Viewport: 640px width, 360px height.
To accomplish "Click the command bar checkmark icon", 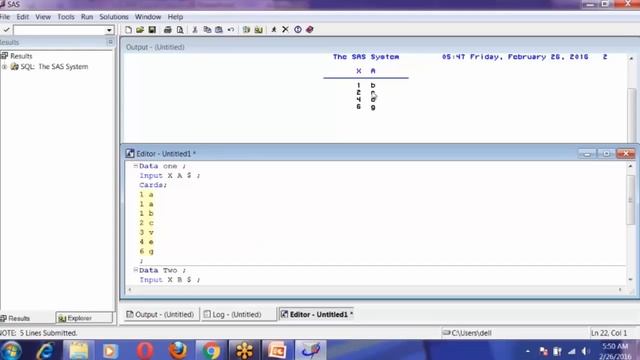I will coord(6,30).
